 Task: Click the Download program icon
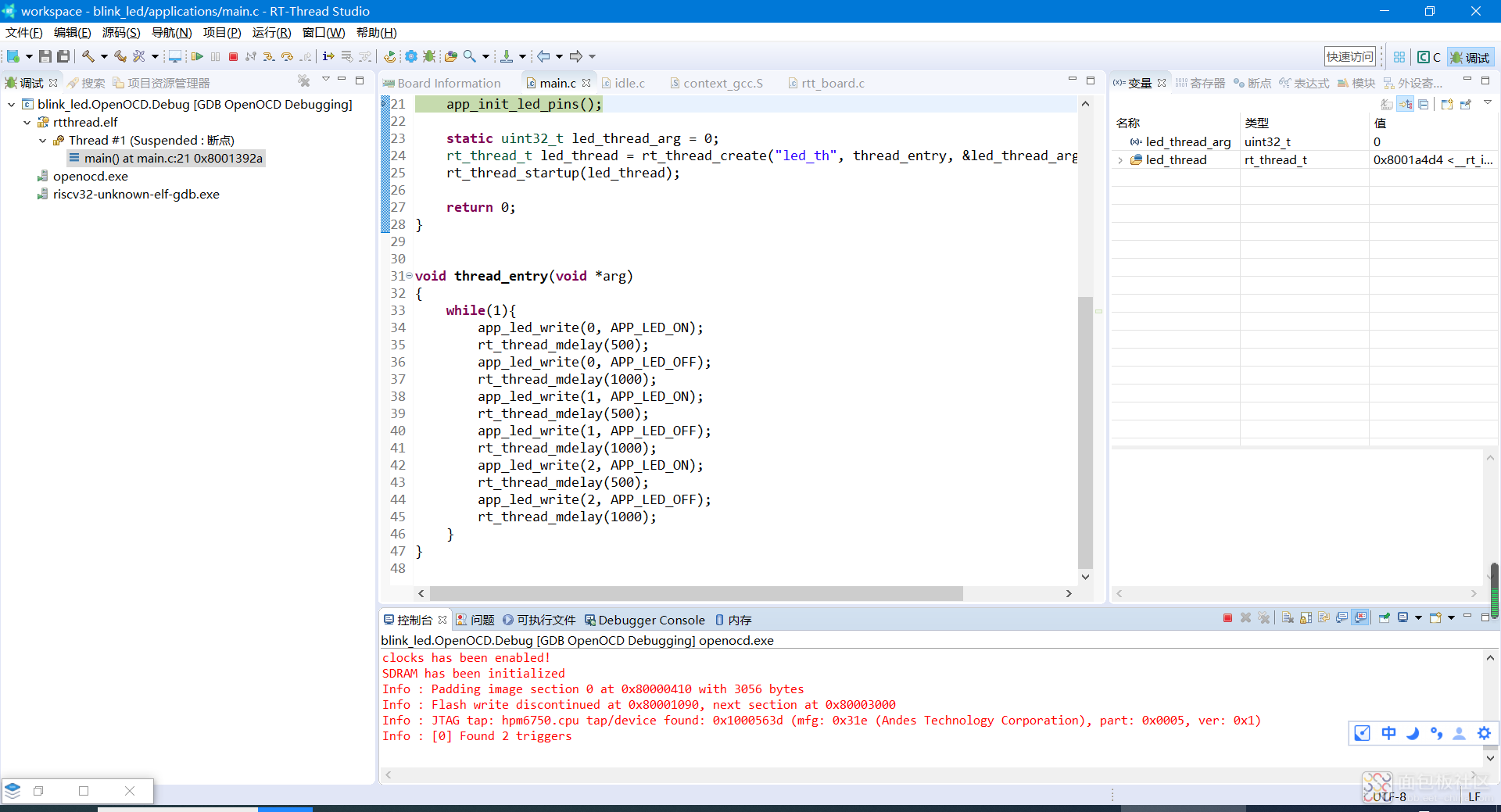pyautogui.click(x=507, y=56)
